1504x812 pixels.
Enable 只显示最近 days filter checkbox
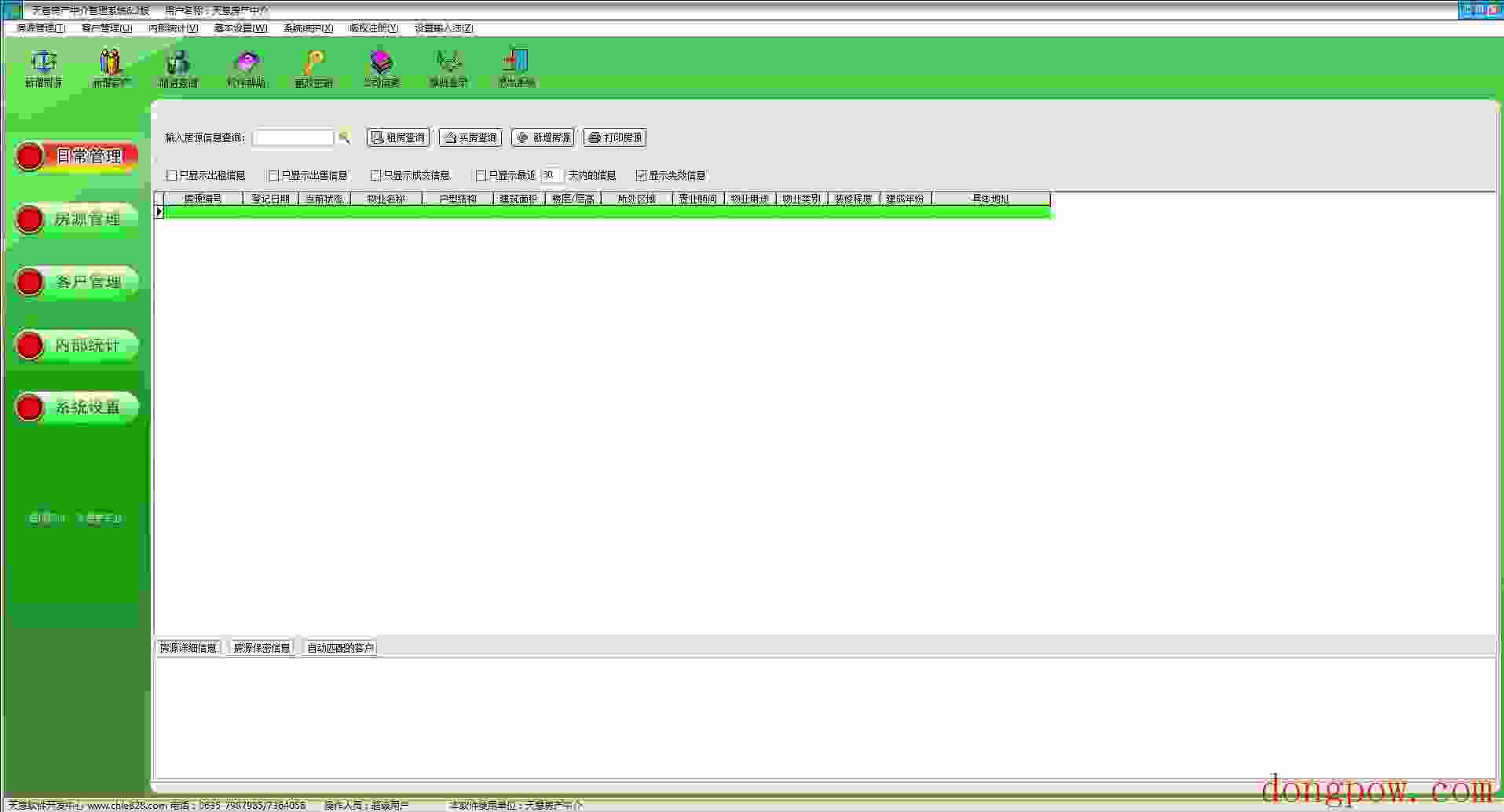click(481, 176)
